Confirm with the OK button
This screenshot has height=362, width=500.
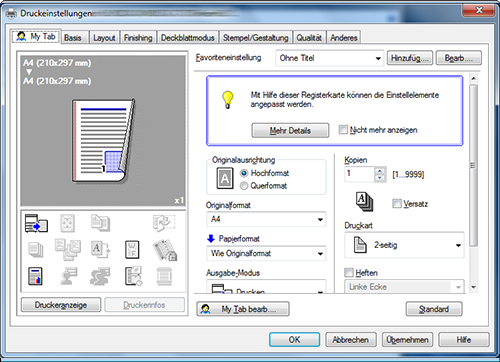pos(294,340)
